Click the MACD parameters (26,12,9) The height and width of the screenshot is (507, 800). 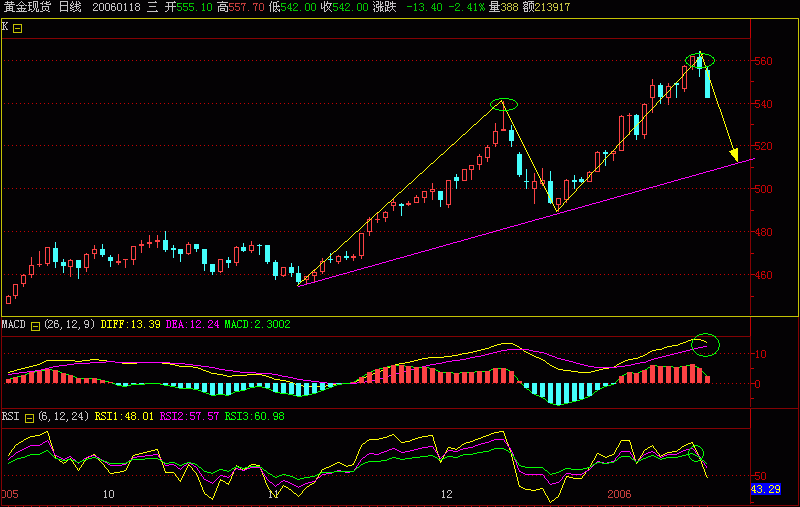[69, 324]
